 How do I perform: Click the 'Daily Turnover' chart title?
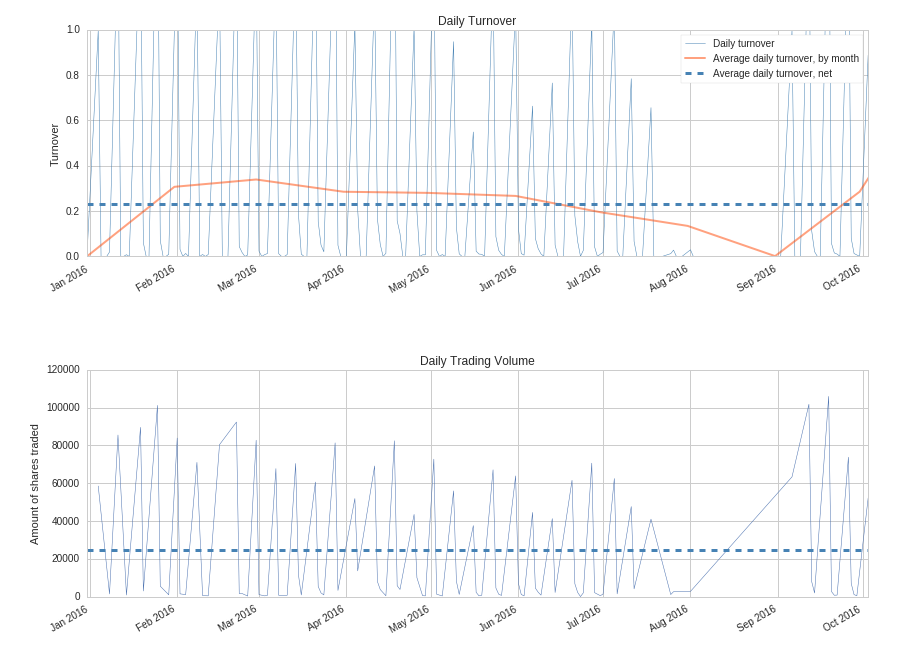[477, 21]
